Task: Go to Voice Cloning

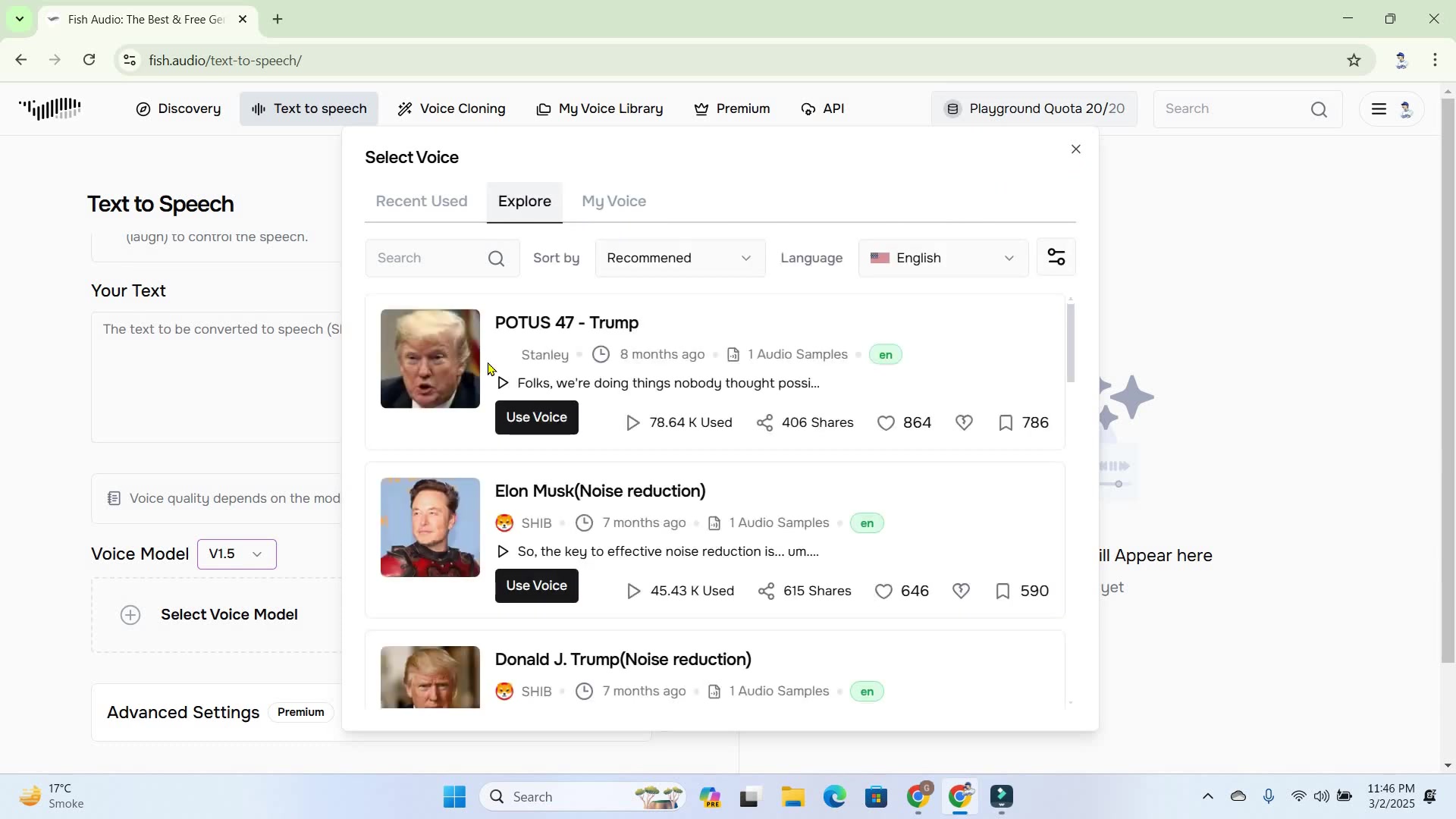Action: (452, 109)
